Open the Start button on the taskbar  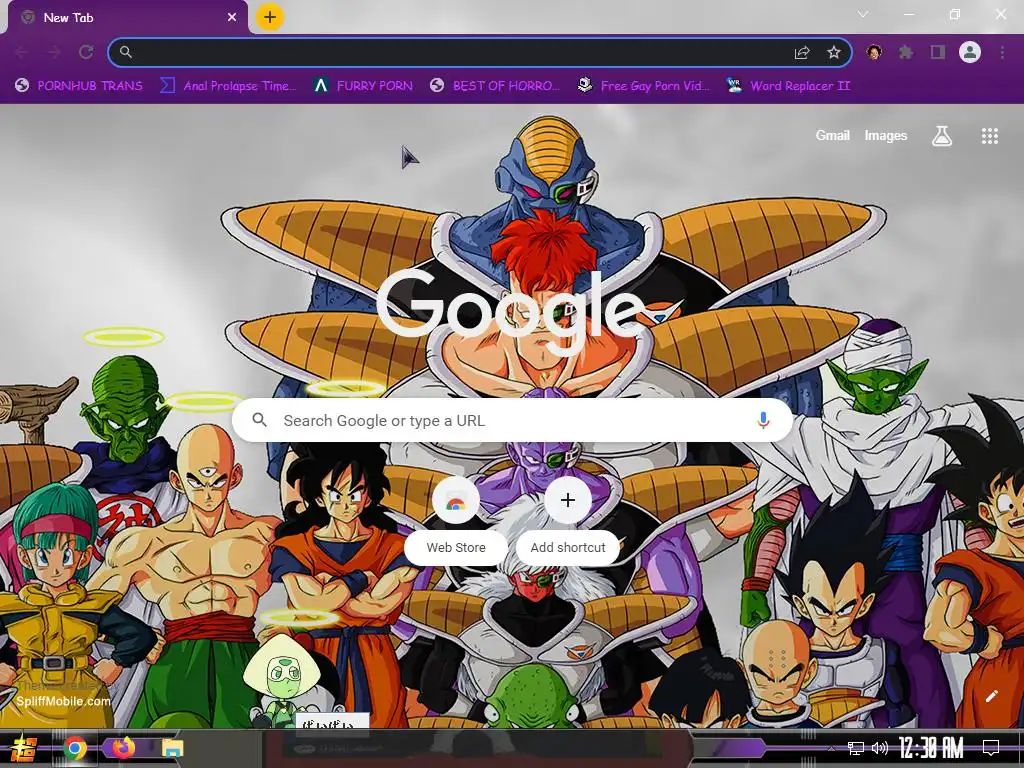click(24, 748)
